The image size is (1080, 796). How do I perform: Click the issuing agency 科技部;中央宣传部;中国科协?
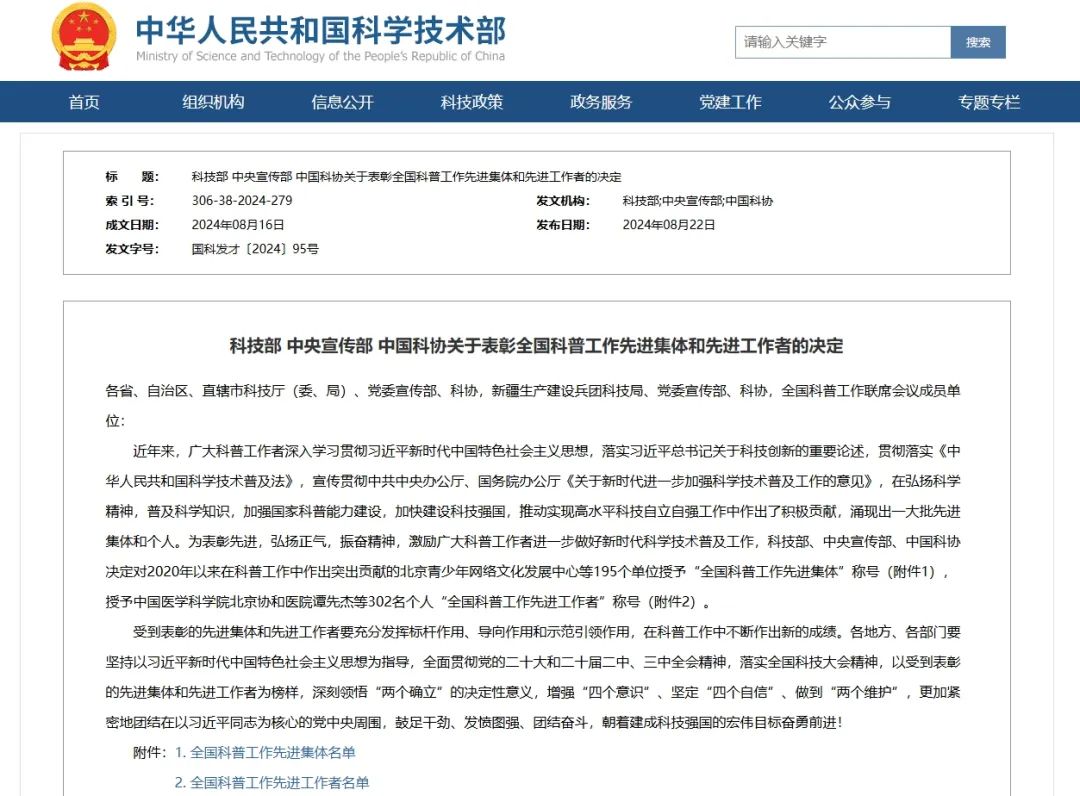coord(698,201)
